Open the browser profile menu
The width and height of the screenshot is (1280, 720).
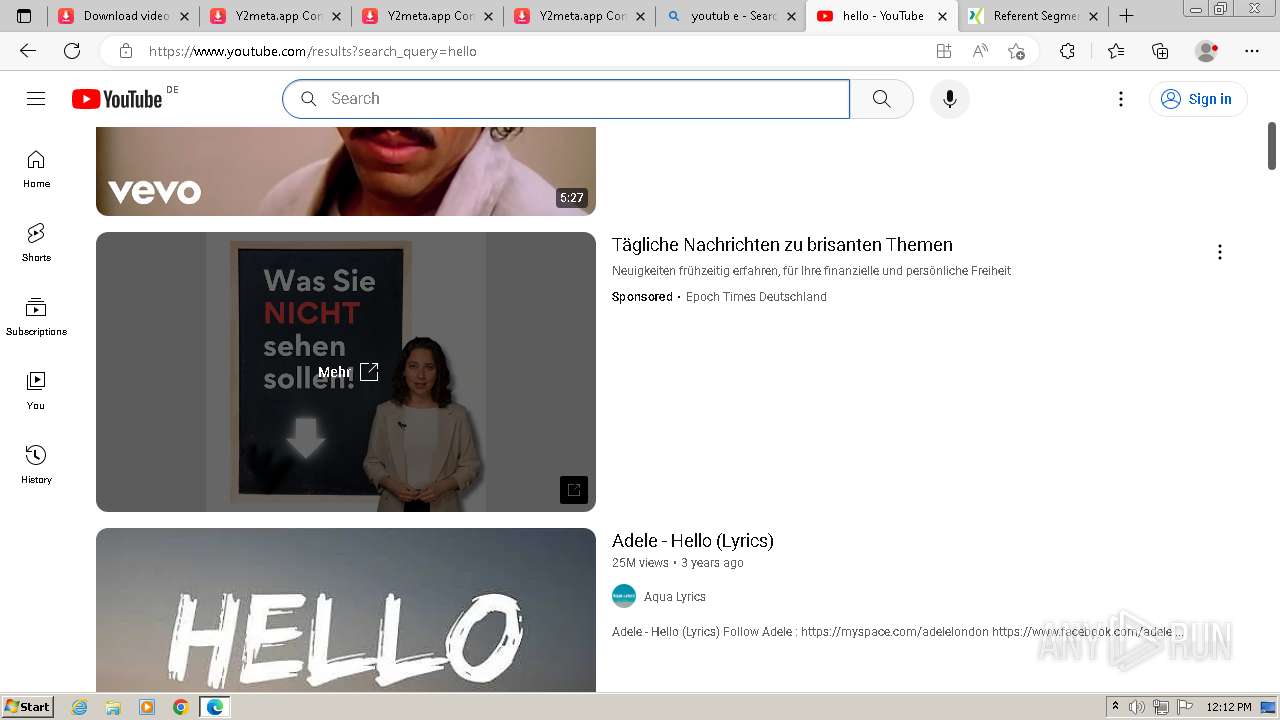pos(1207,51)
